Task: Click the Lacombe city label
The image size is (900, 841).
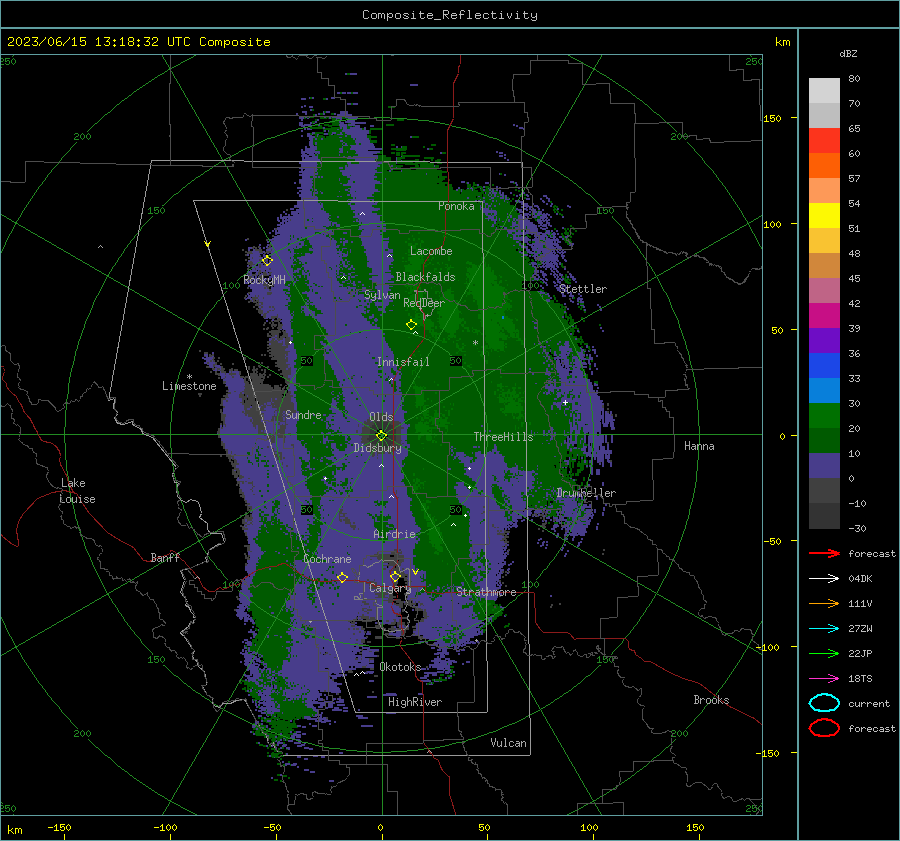Action: 431,251
